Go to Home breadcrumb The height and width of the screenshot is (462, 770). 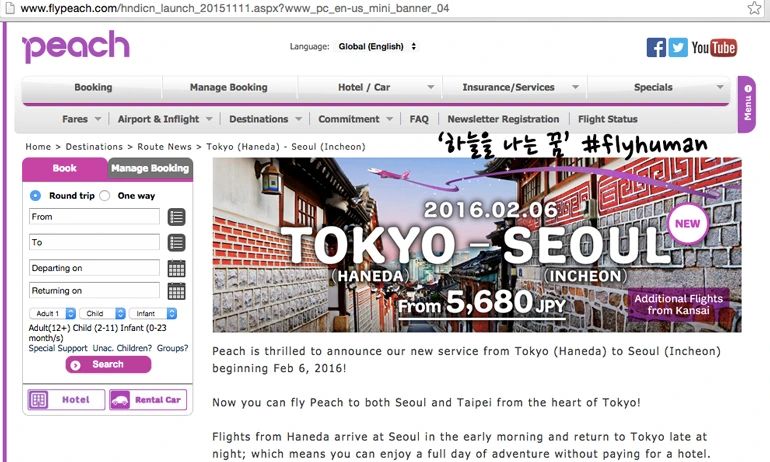click(38, 147)
